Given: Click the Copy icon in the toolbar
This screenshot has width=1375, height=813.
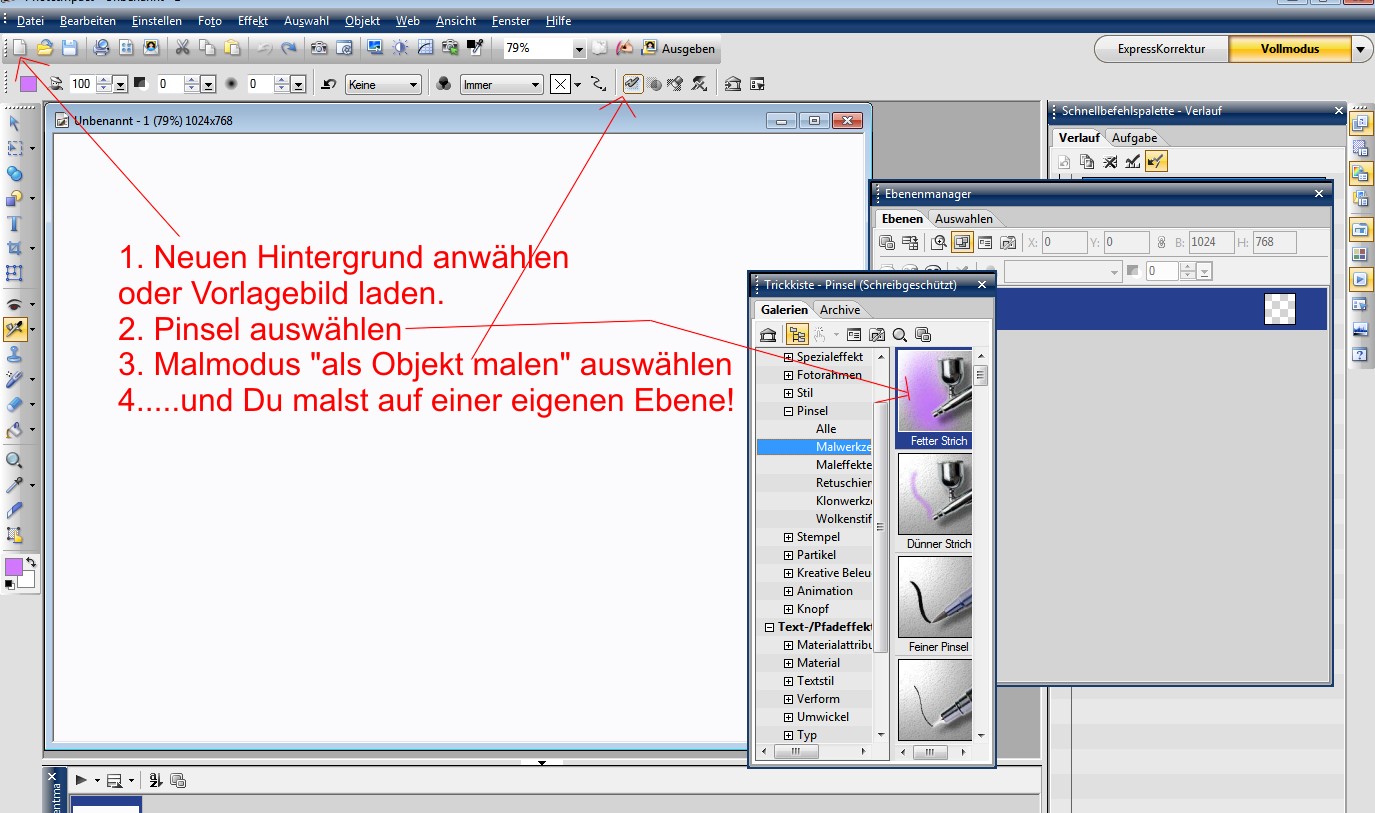Looking at the screenshot, I should click(207, 47).
